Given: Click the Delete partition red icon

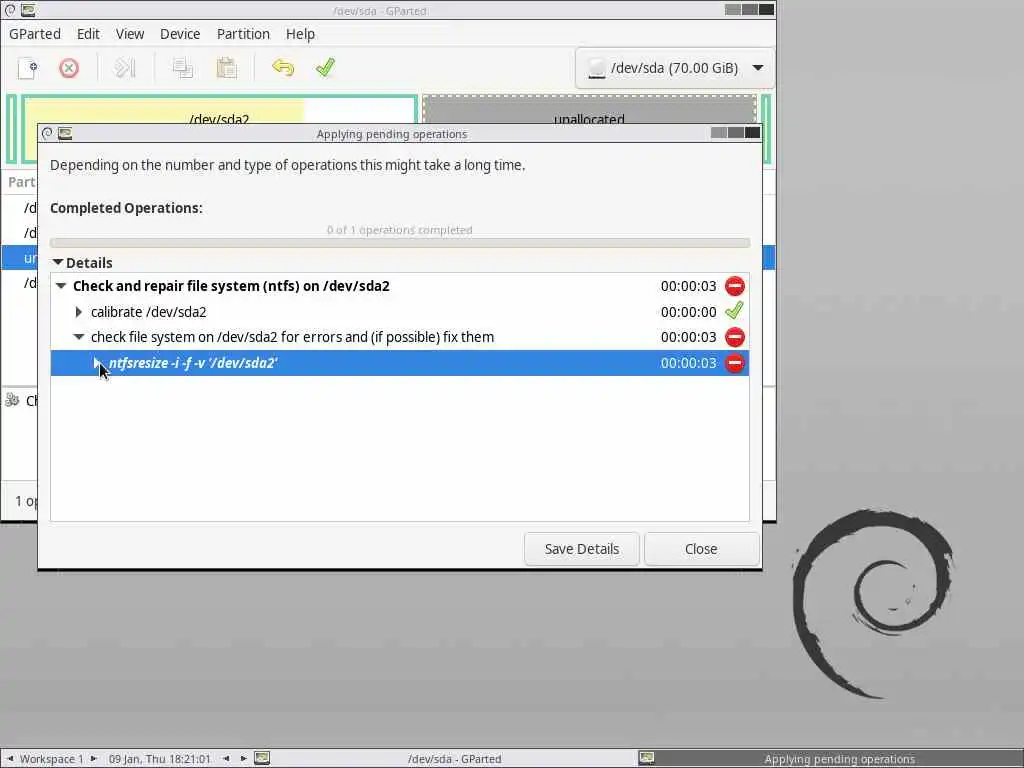Looking at the screenshot, I should [69, 68].
